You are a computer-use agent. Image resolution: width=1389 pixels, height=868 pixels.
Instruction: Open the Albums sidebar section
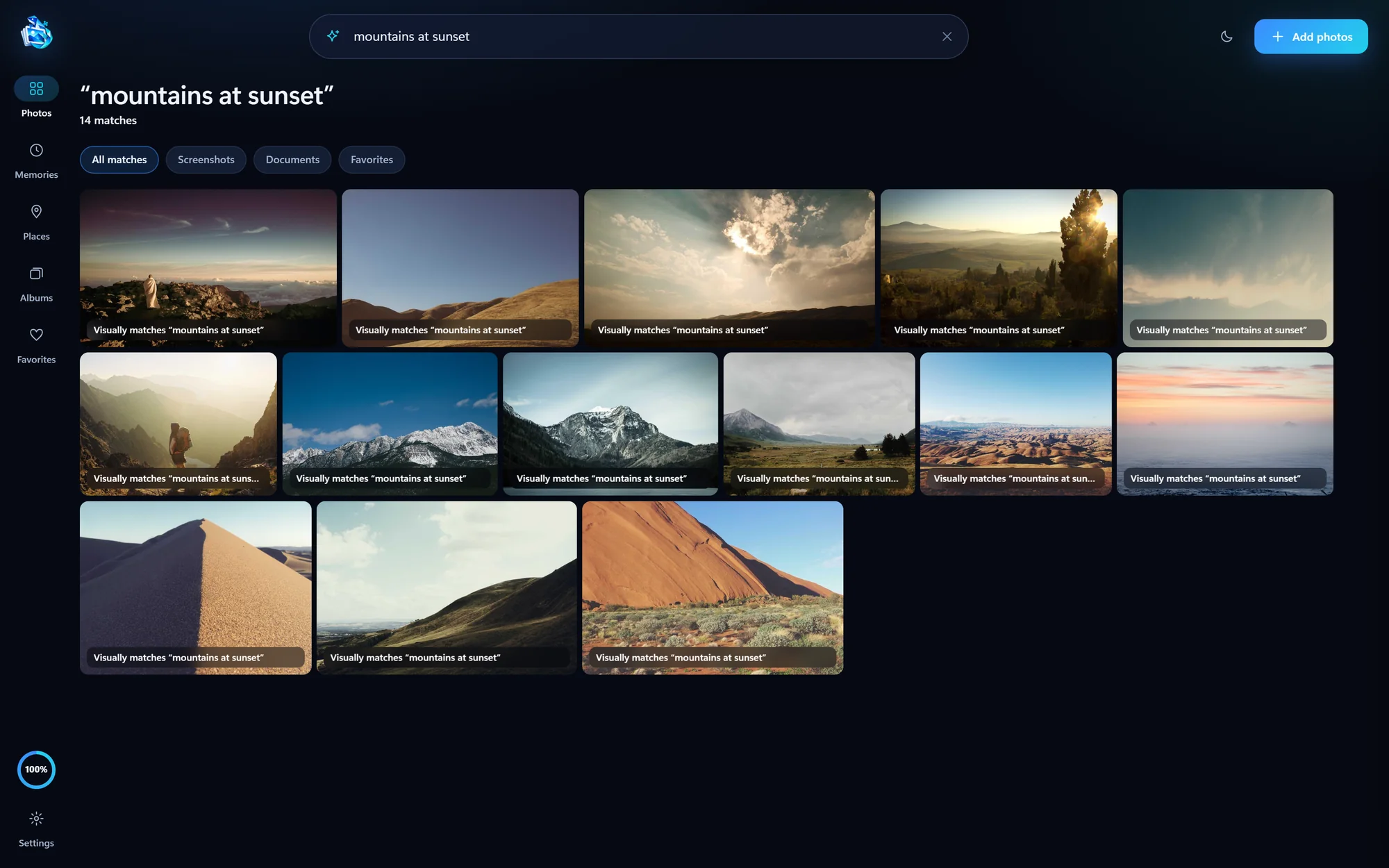click(x=36, y=284)
